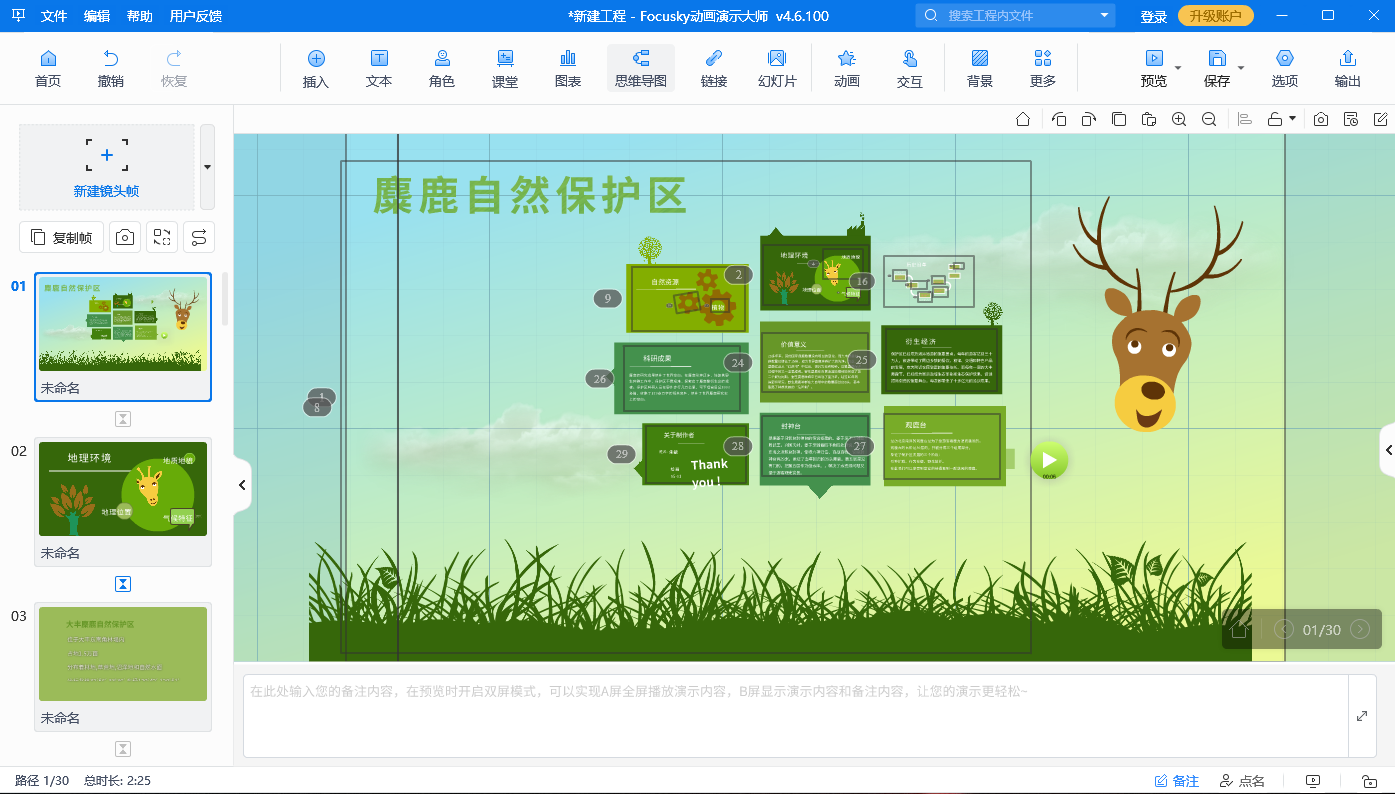Expand the search box dropdown arrow
The image size is (1395, 794).
point(1104,15)
